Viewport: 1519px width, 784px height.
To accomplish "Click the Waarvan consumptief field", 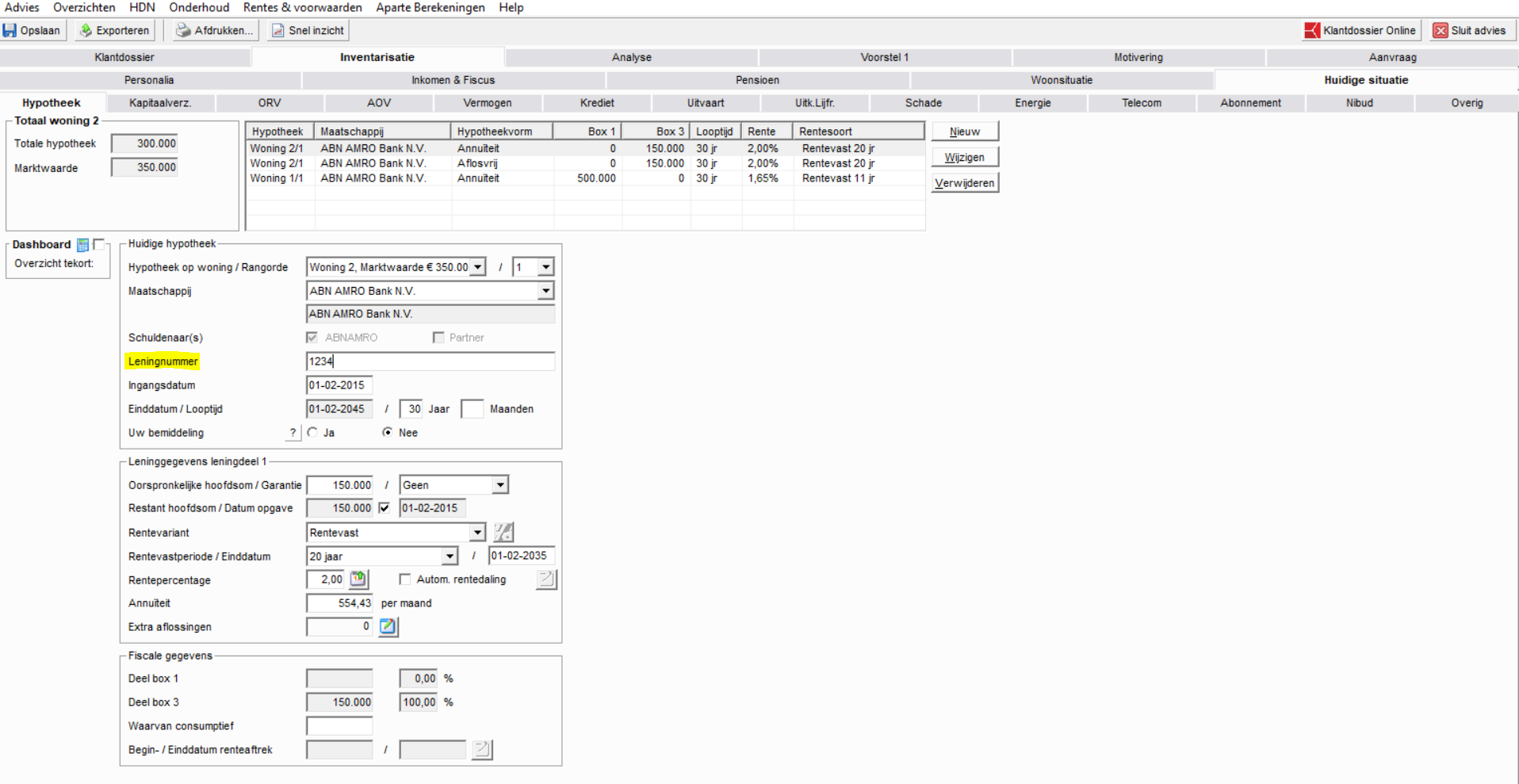I will (339, 726).
